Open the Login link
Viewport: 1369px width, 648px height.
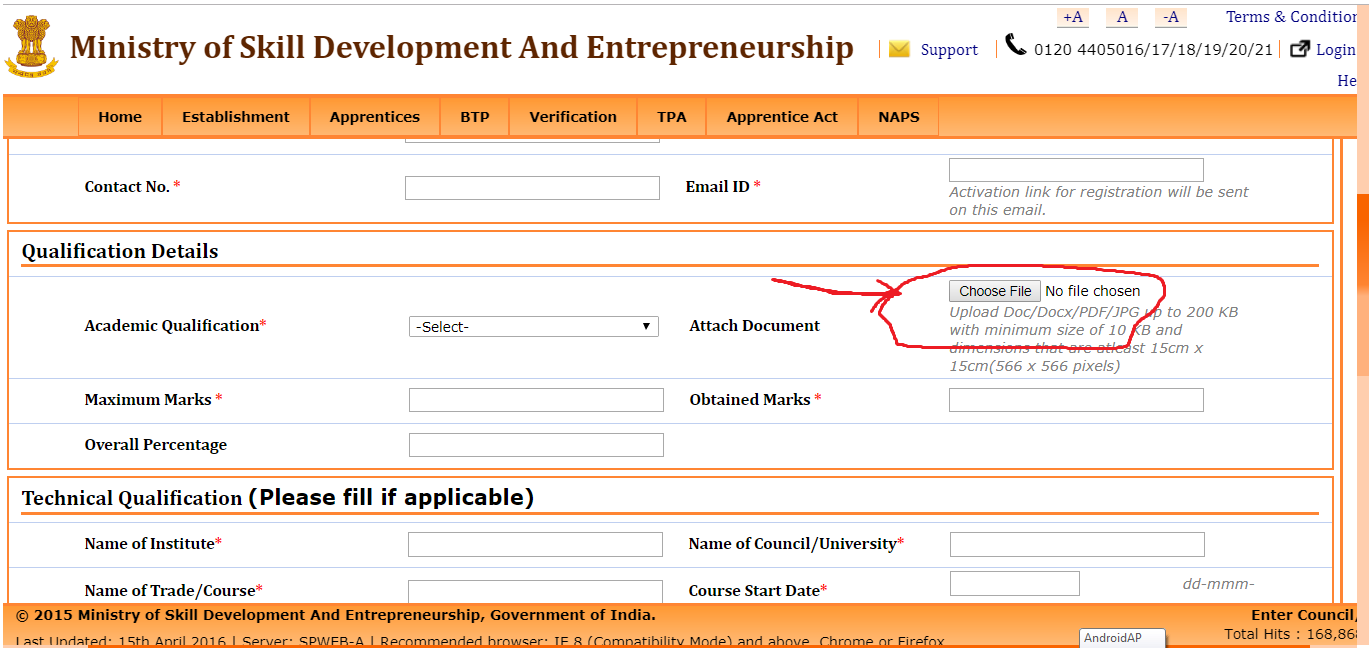(1336, 50)
